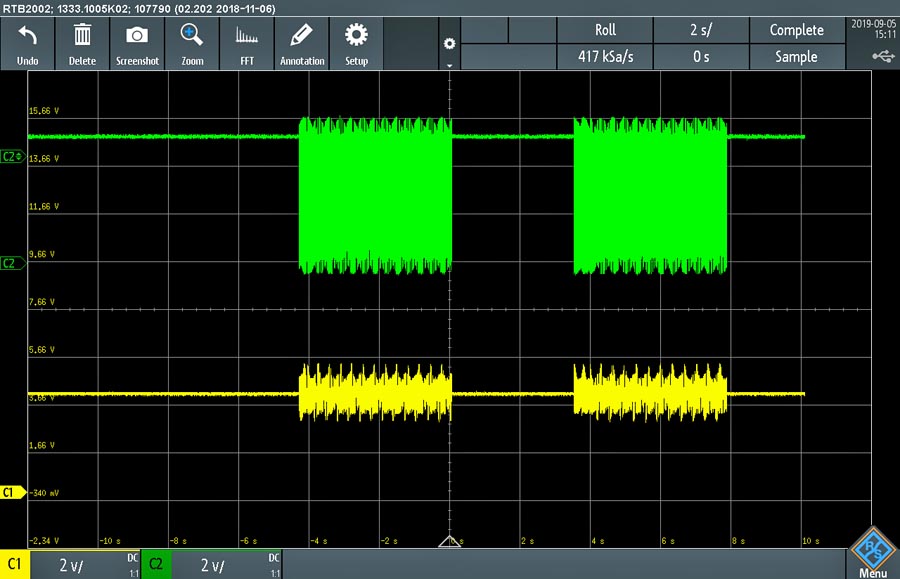Screen dimensions: 900x579
Task: Click the -2.34 V axis label
Action: coord(44,541)
